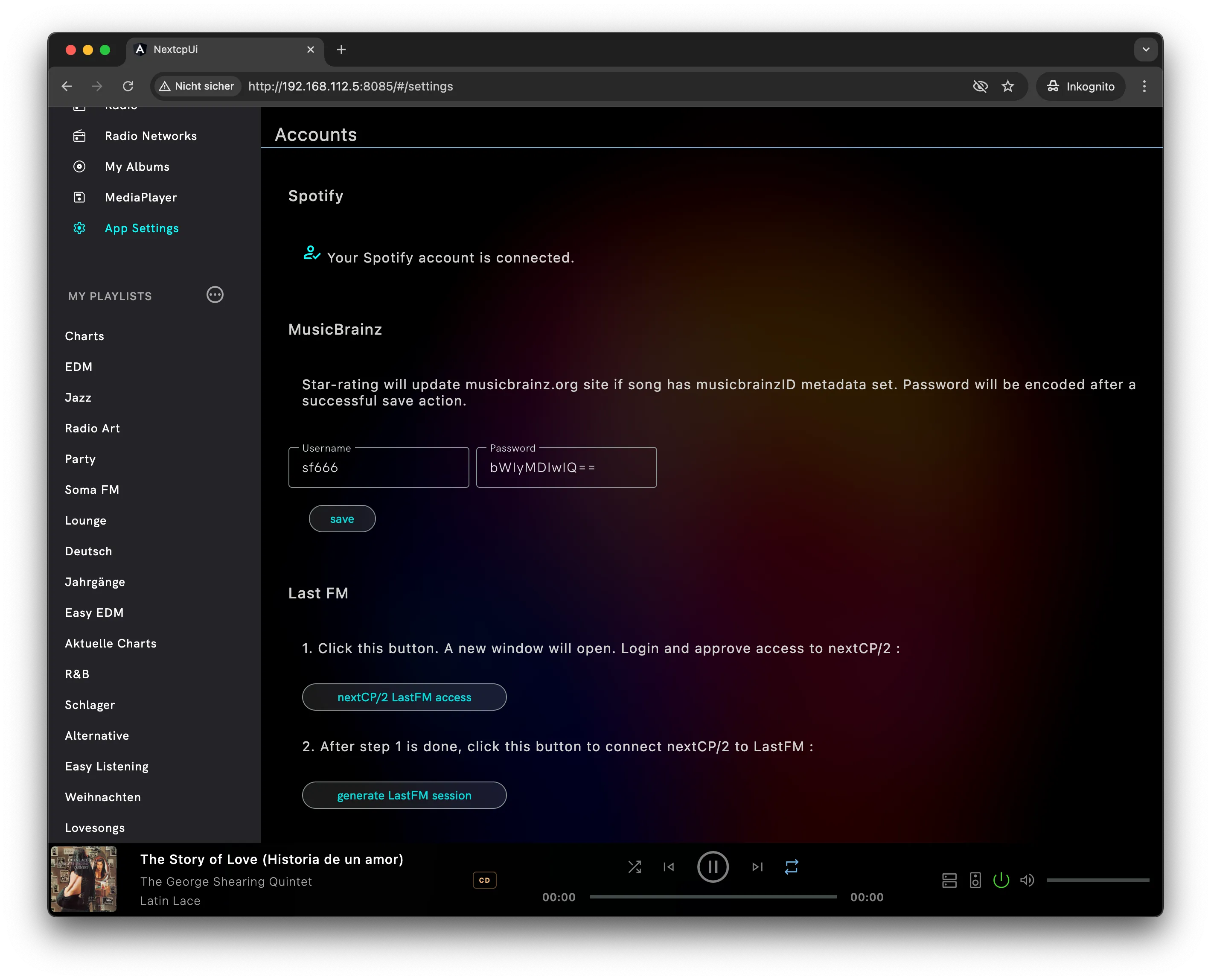
Task: Open the Aktuelle Charts playlist
Action: [111, 644]
